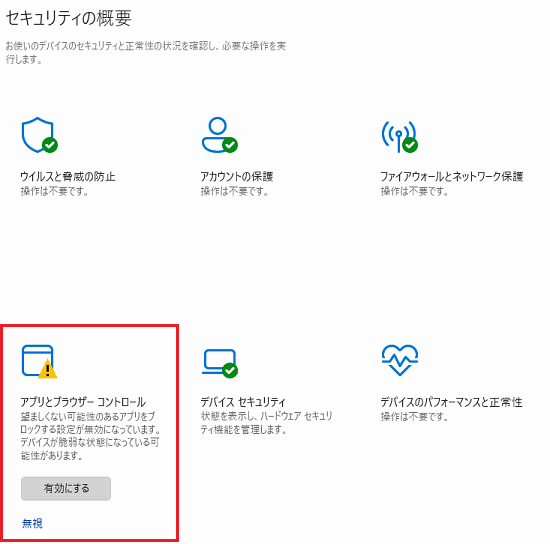Select the ファイアウォールとネットワーク保護 title

click(x=452, y=176)
